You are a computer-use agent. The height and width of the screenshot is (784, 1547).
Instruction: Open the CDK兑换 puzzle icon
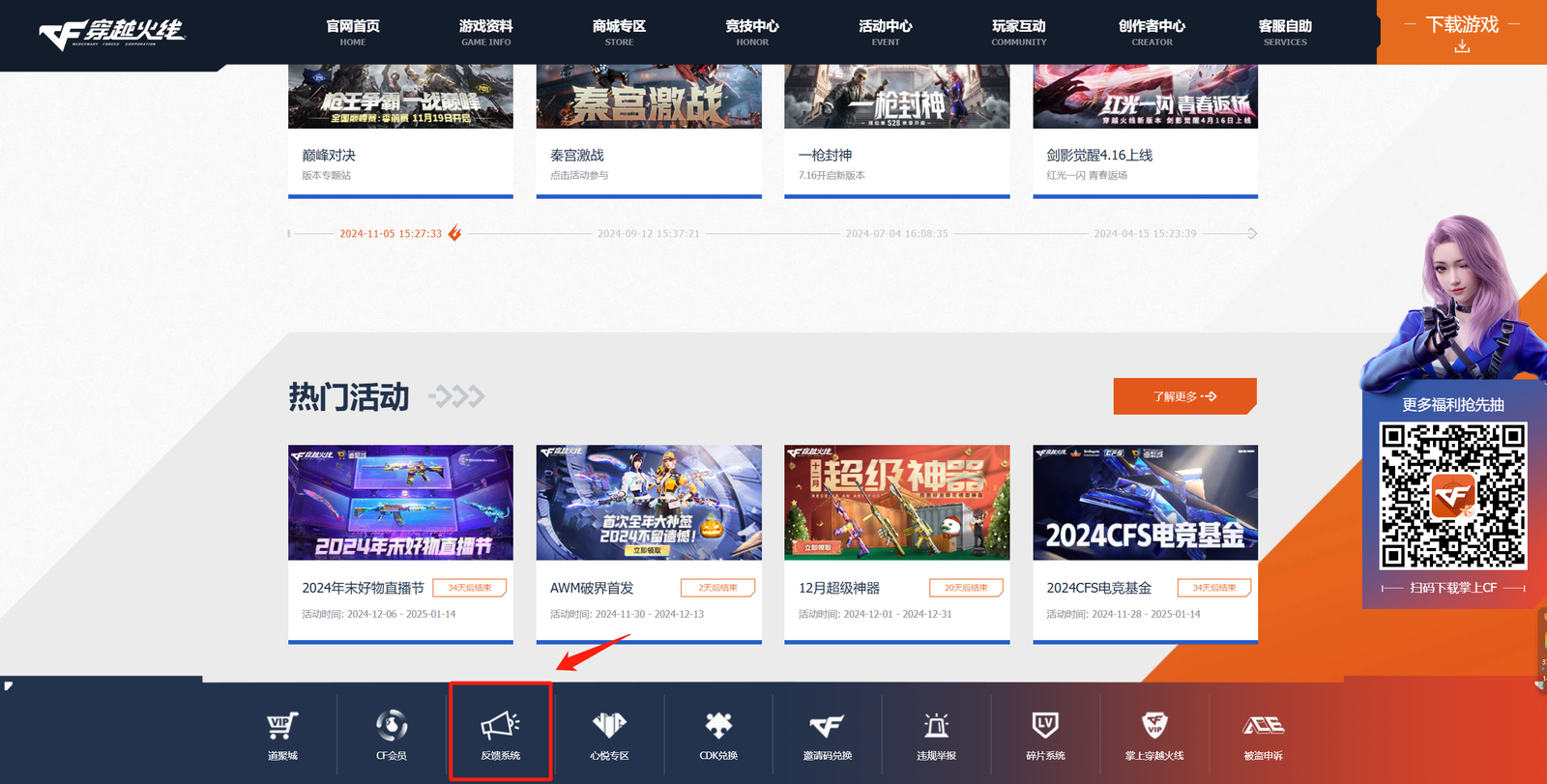point(718,725)
